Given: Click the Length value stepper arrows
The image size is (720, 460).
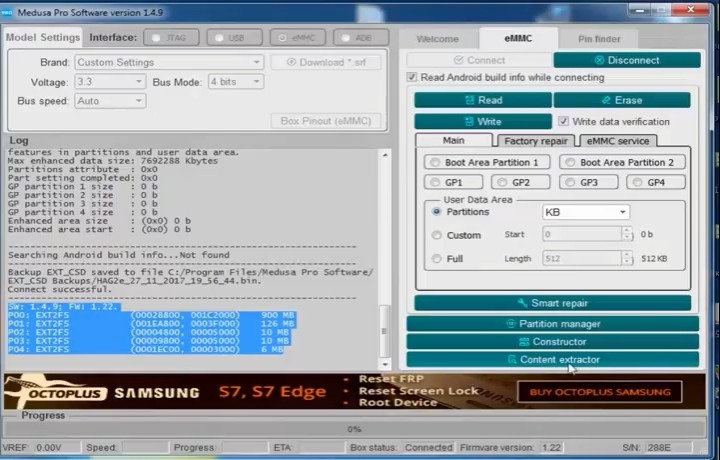Looking at the screenshot, I should [627, 258].
